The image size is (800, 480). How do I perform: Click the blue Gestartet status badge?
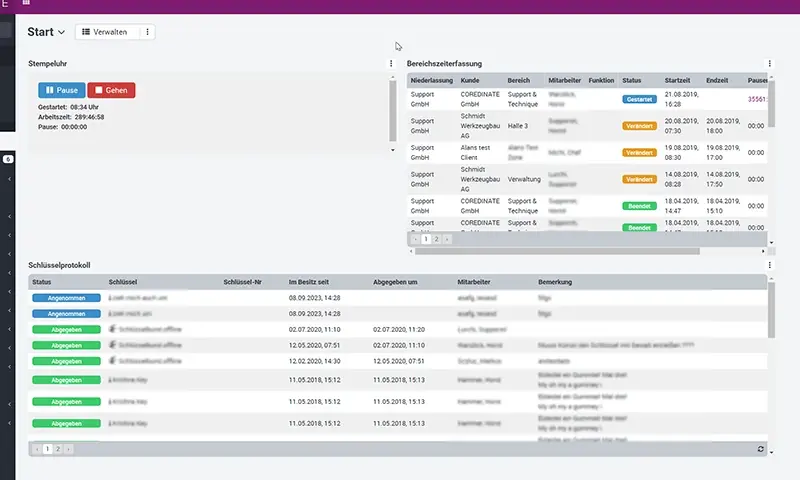pos(639,100)
